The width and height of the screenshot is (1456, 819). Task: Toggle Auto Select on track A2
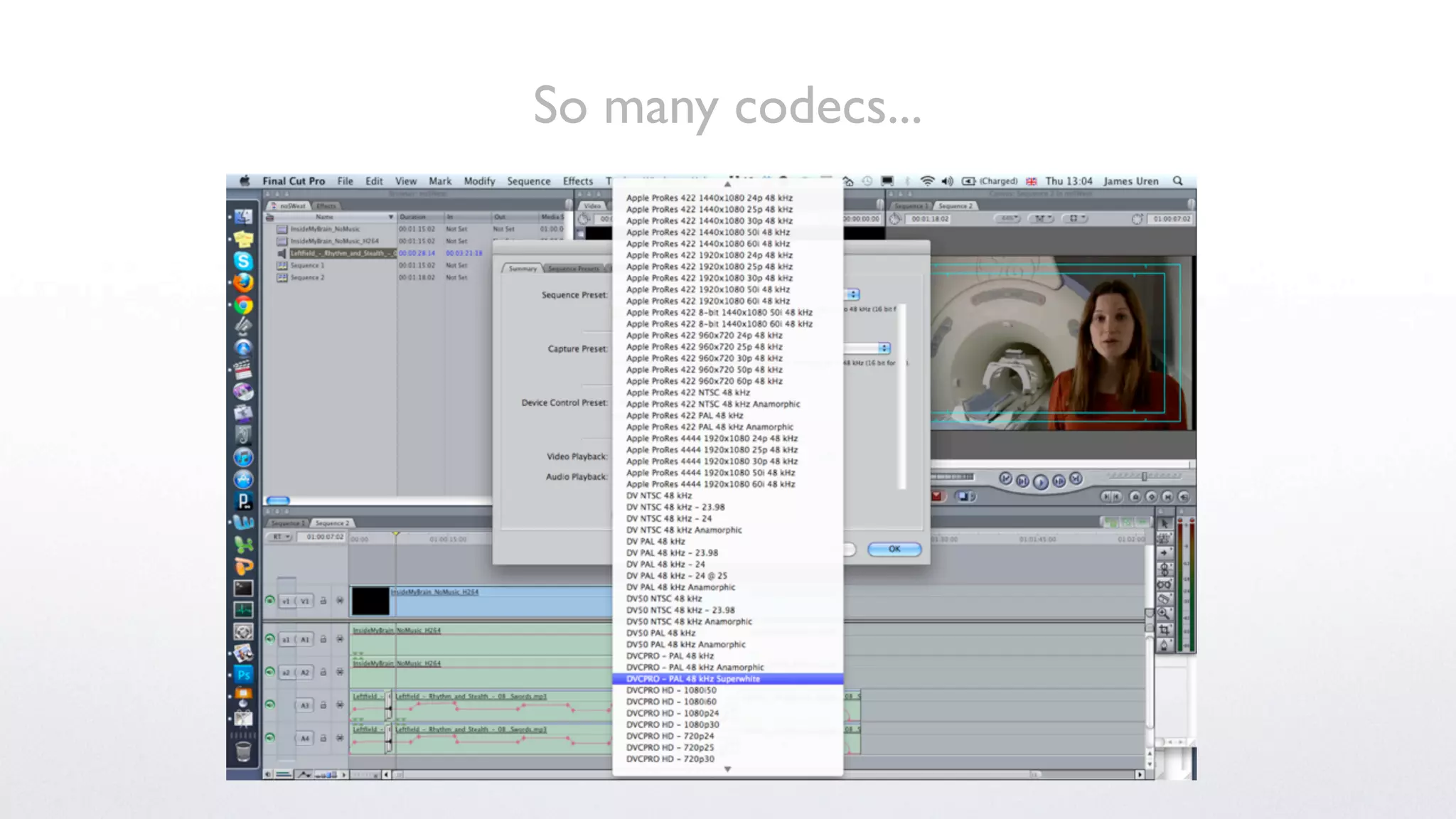[x=340, y=672]
